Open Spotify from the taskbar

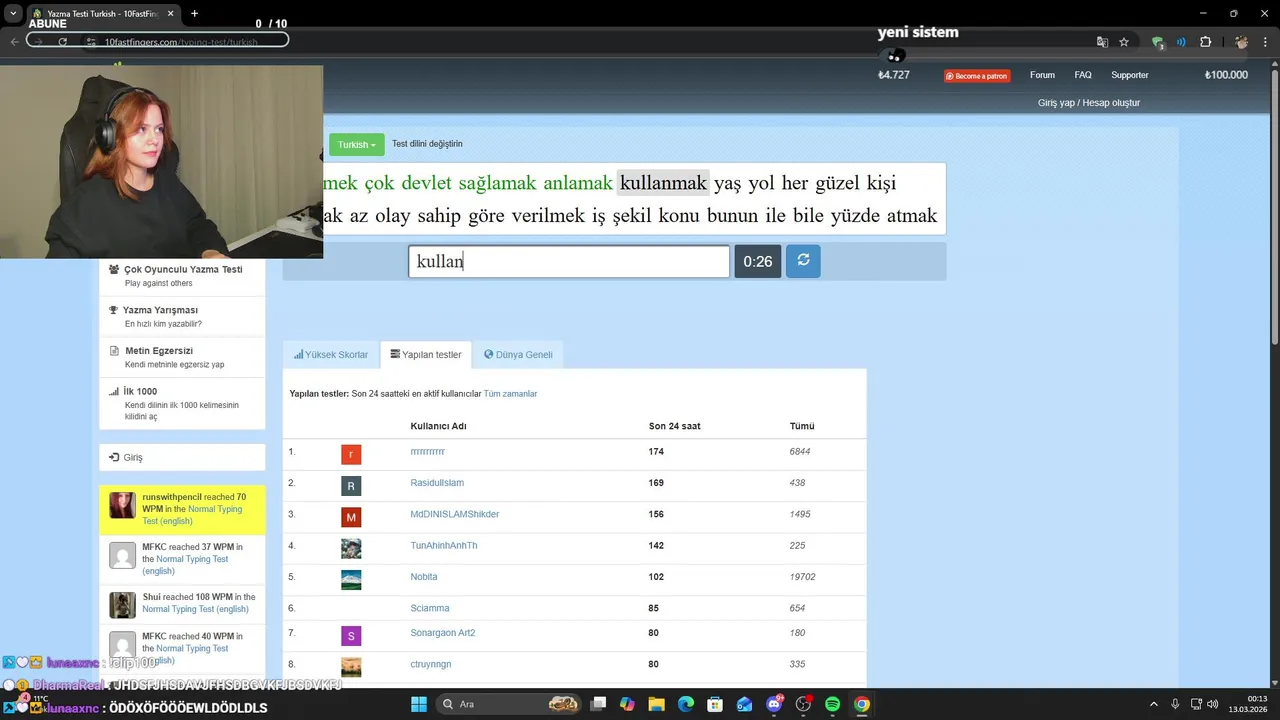(x=832, y=704)
